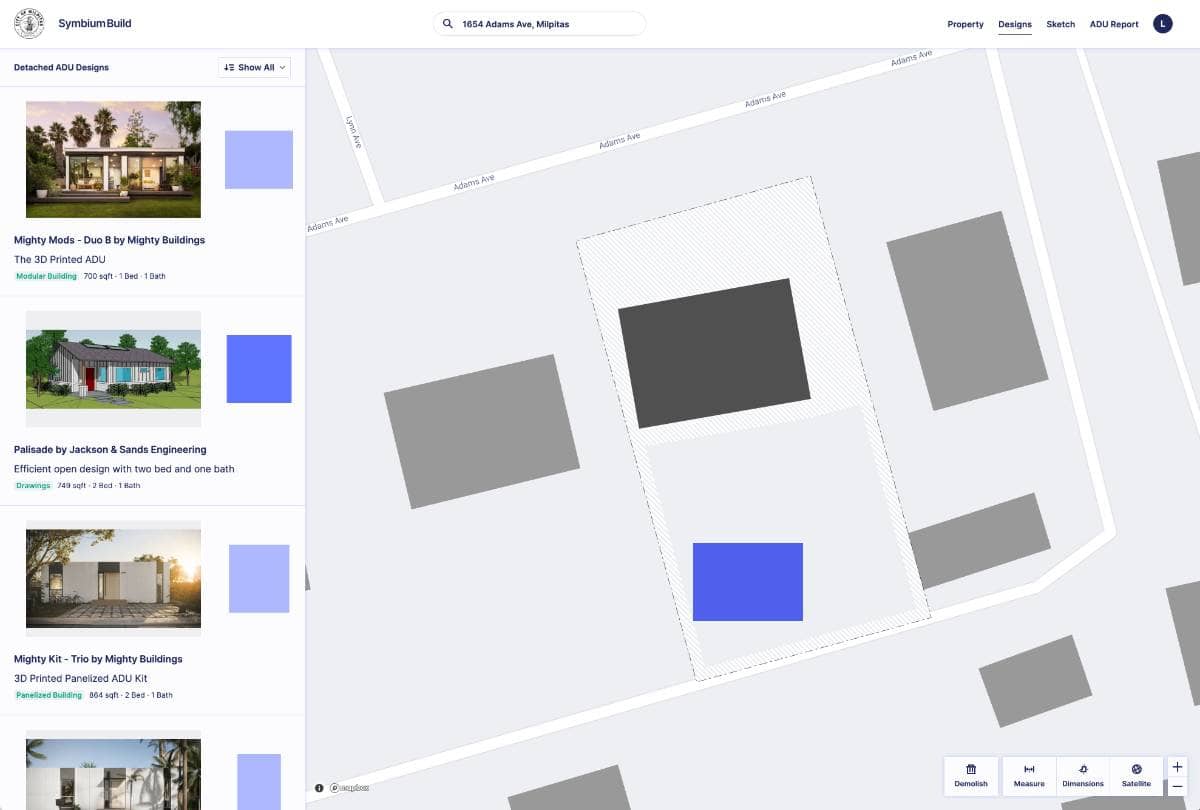Go to the Sketch tab
This screenshot has width=1200, height=810.
pos(1060,24)
